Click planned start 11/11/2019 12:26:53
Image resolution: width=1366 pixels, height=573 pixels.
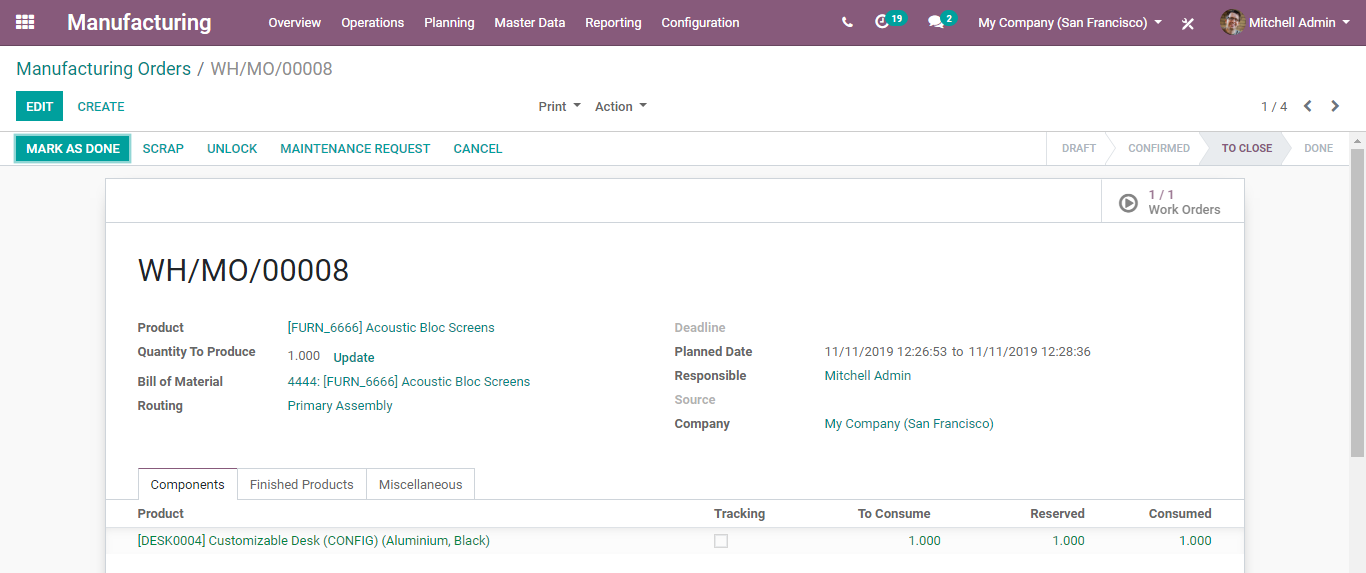(x=885, y=351)
